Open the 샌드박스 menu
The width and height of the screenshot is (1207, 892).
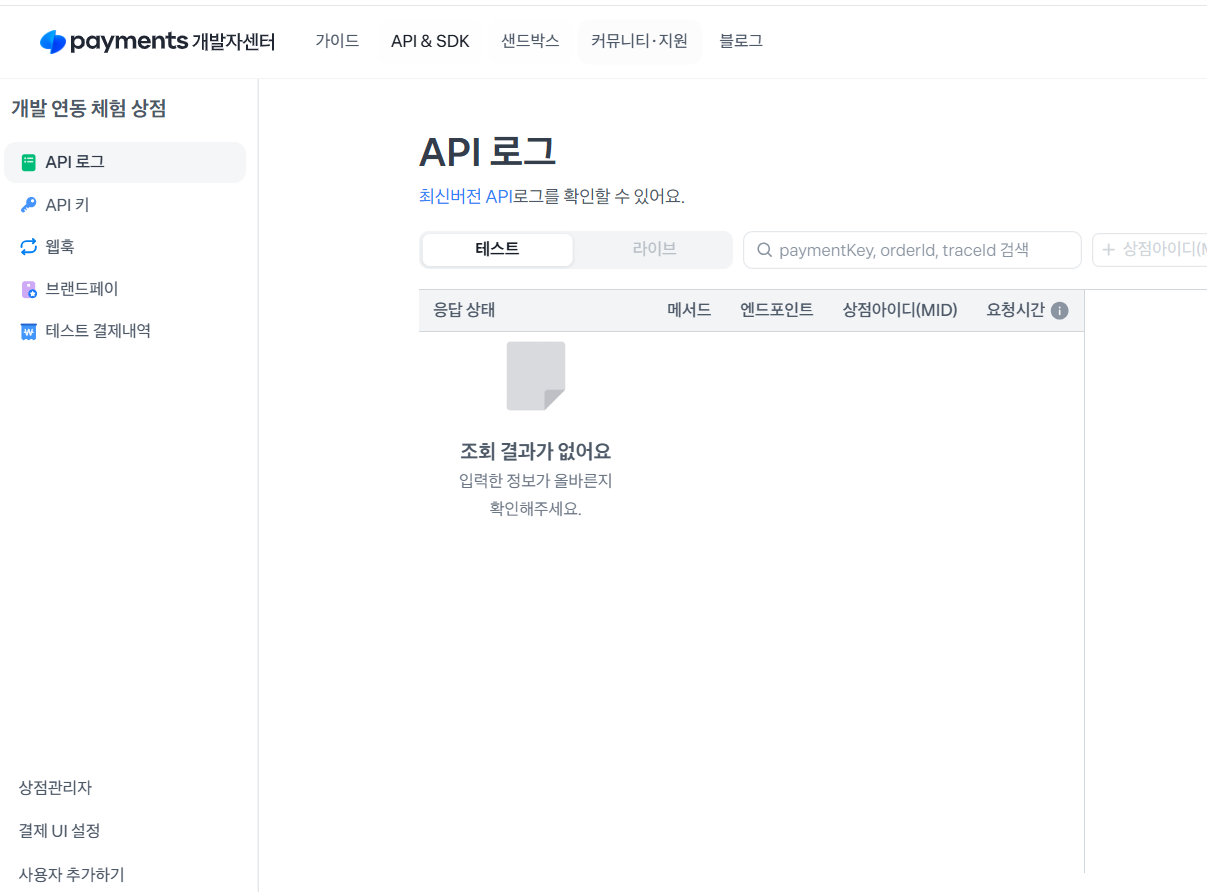(x=530, y=41)
